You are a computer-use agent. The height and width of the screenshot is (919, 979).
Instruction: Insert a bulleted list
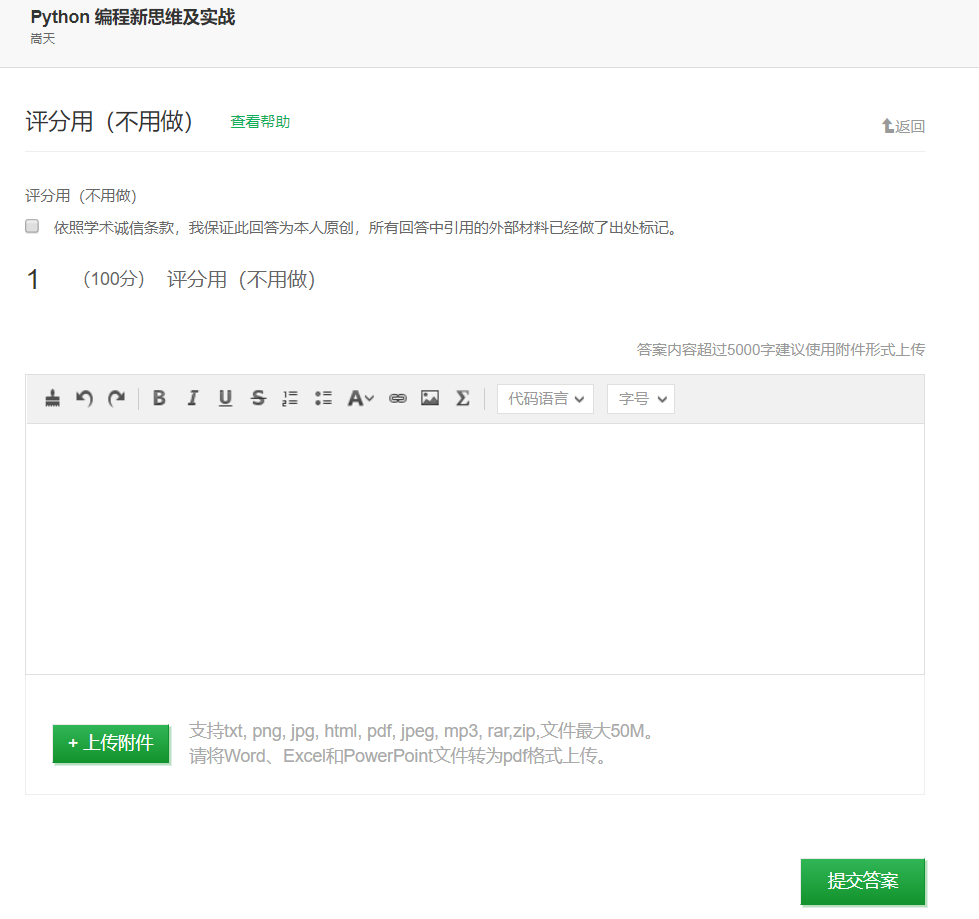pos(323,398)
